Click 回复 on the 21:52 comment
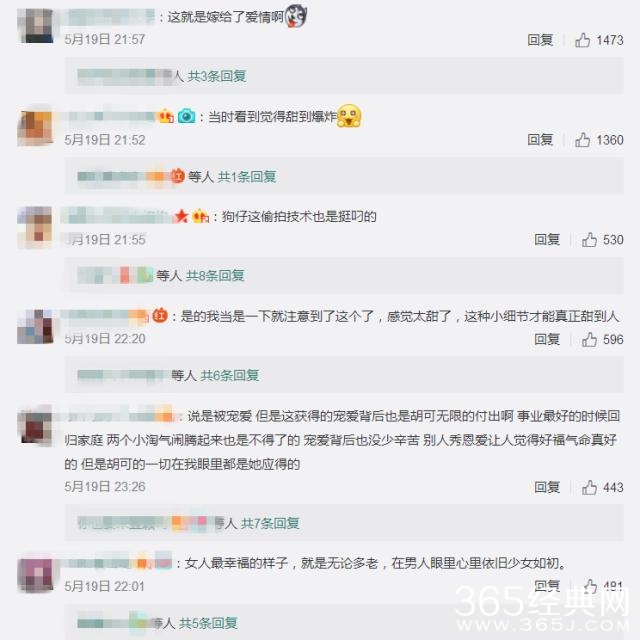Image resolution: width=640 pixels, height=640 pixels. click(x=540, y=140)
